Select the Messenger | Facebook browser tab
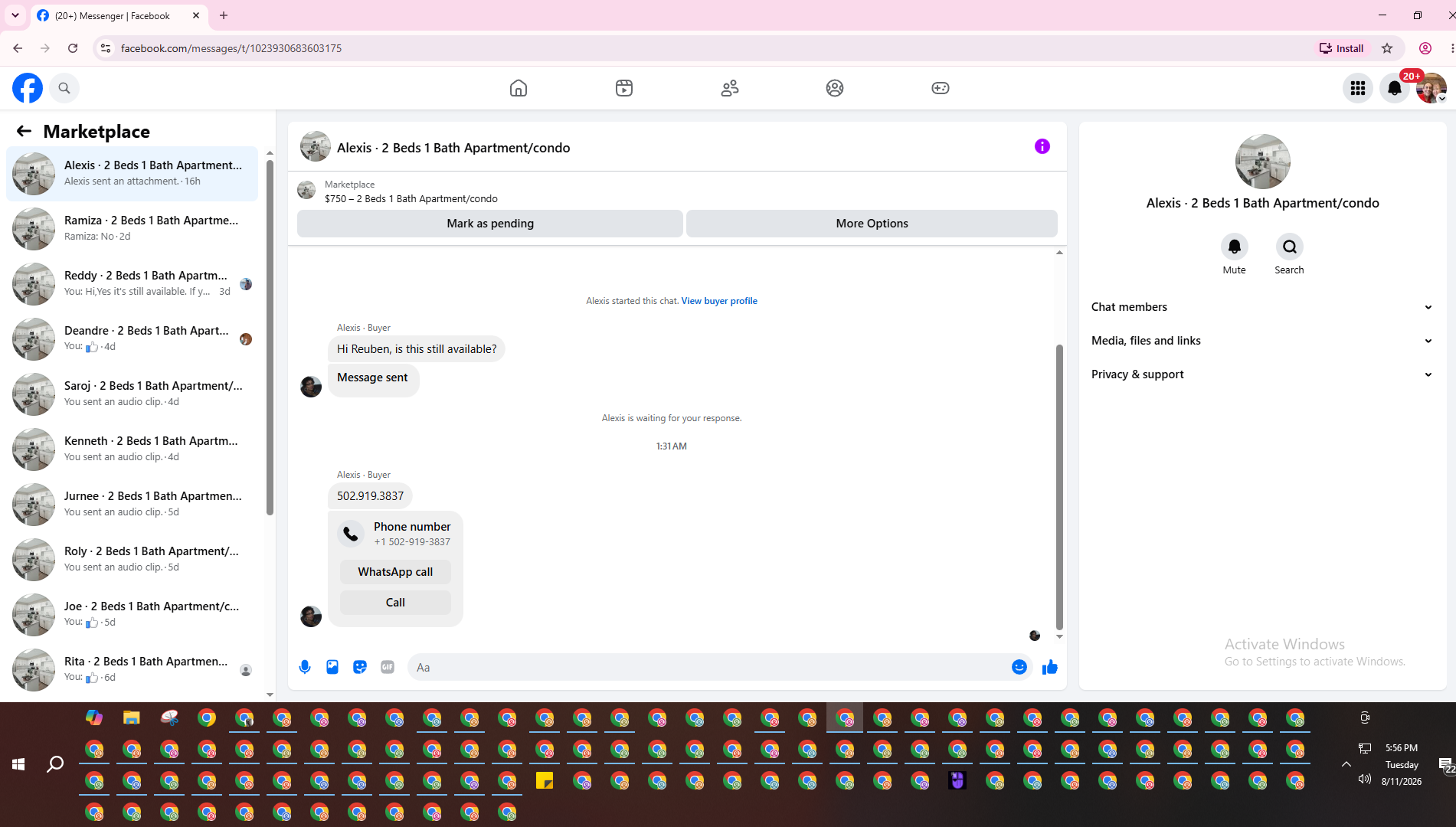Image resolution: width=1456 pixels, height=827 pixels. coord(119,15)
